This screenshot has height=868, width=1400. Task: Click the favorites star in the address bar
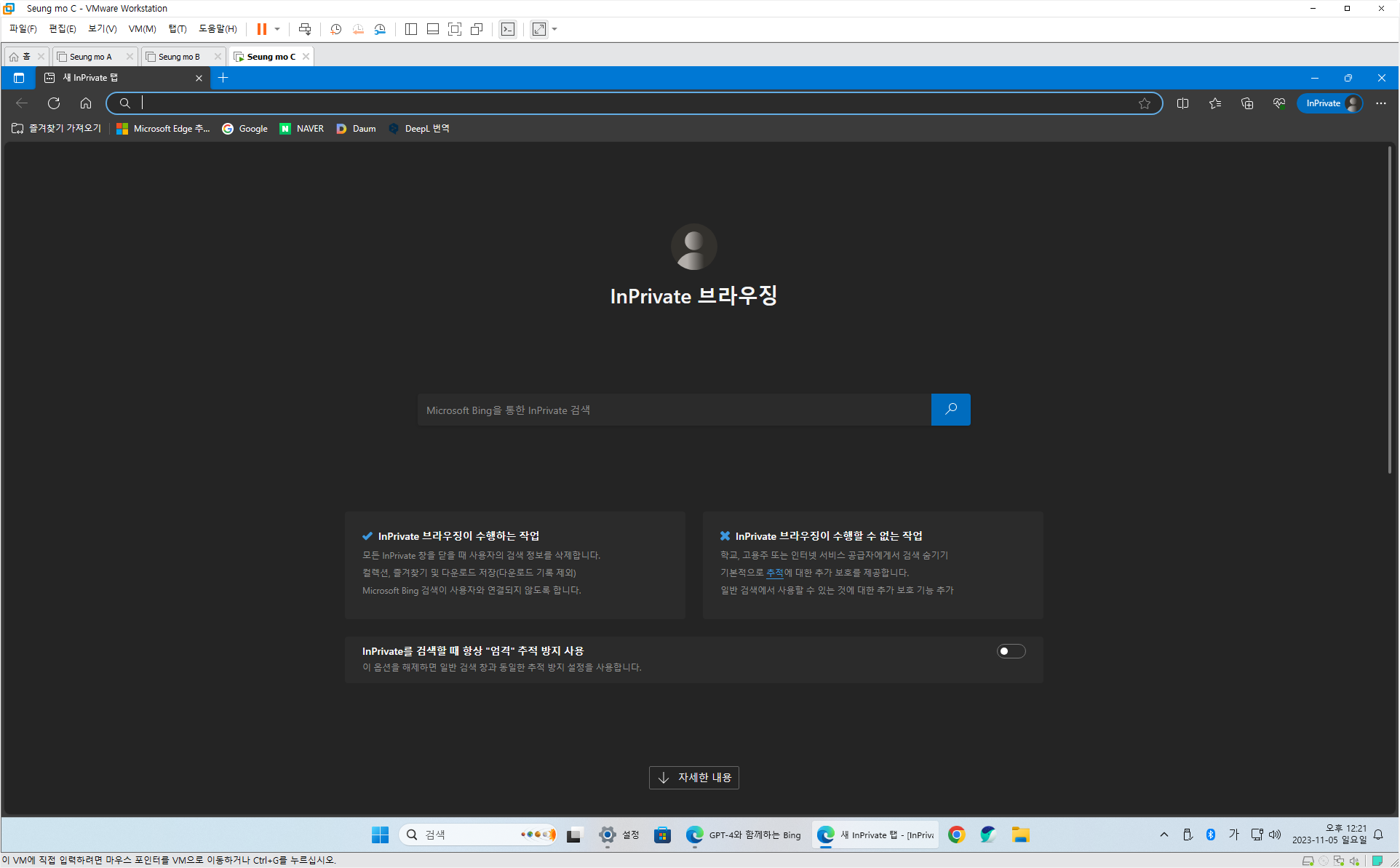[1145, 103]
